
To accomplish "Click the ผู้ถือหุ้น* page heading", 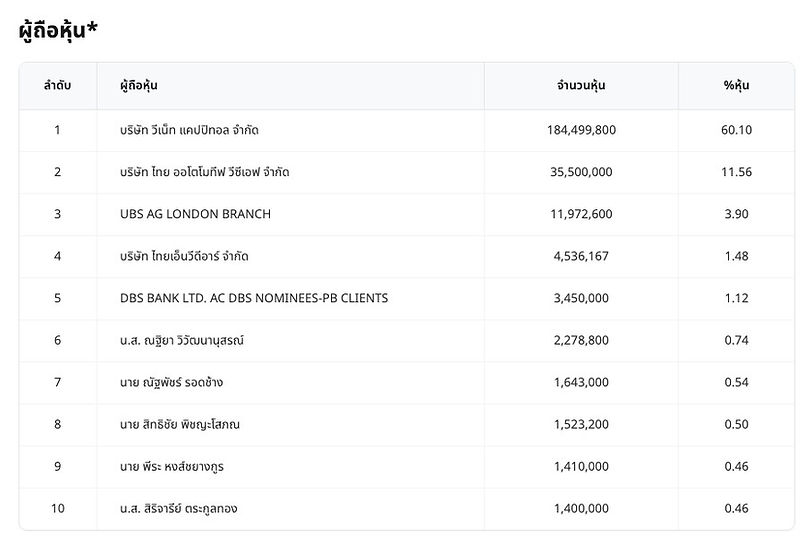I will [58, 31].
